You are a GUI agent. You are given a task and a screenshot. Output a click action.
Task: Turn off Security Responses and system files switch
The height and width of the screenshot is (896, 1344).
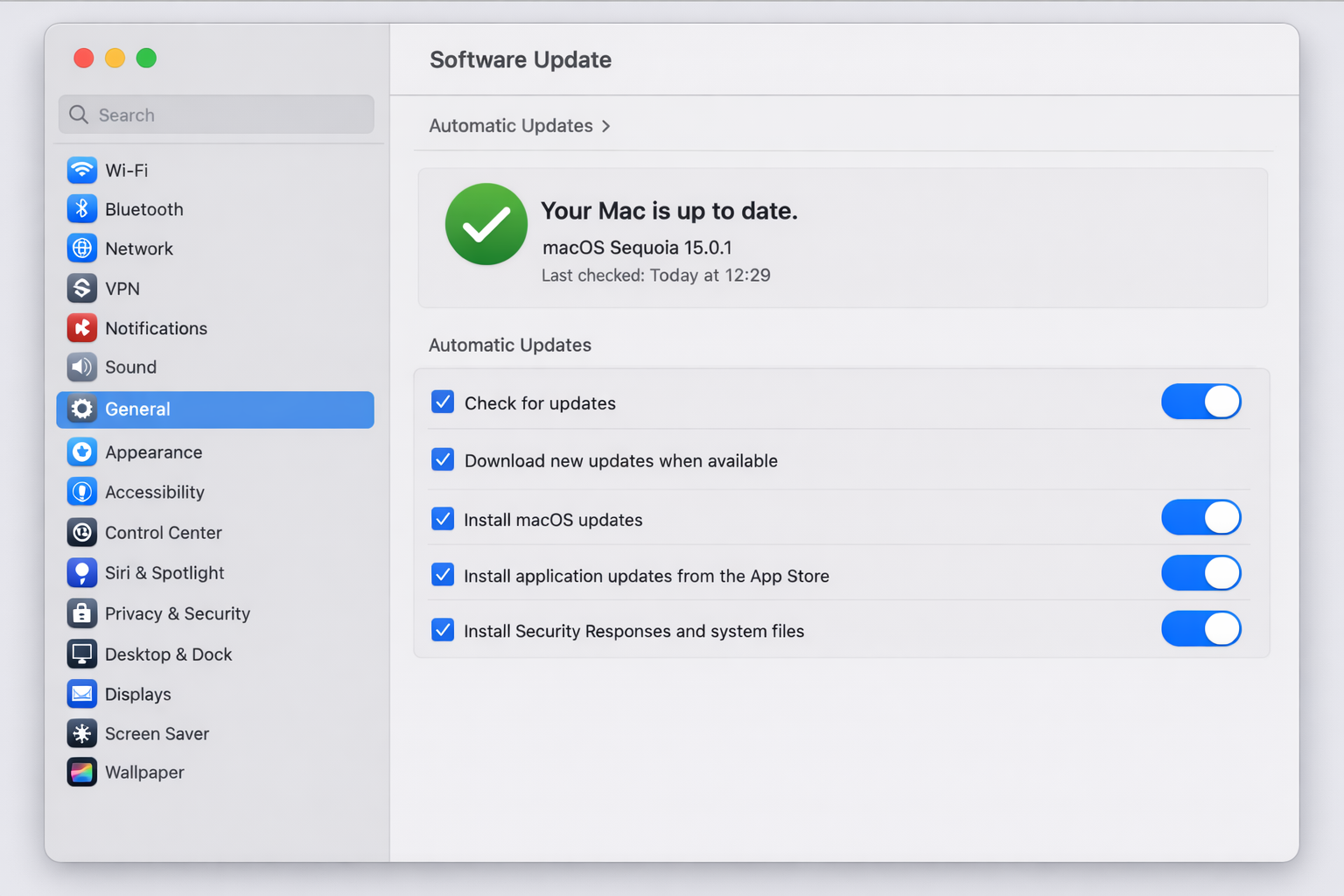[x=1201, y=628]
